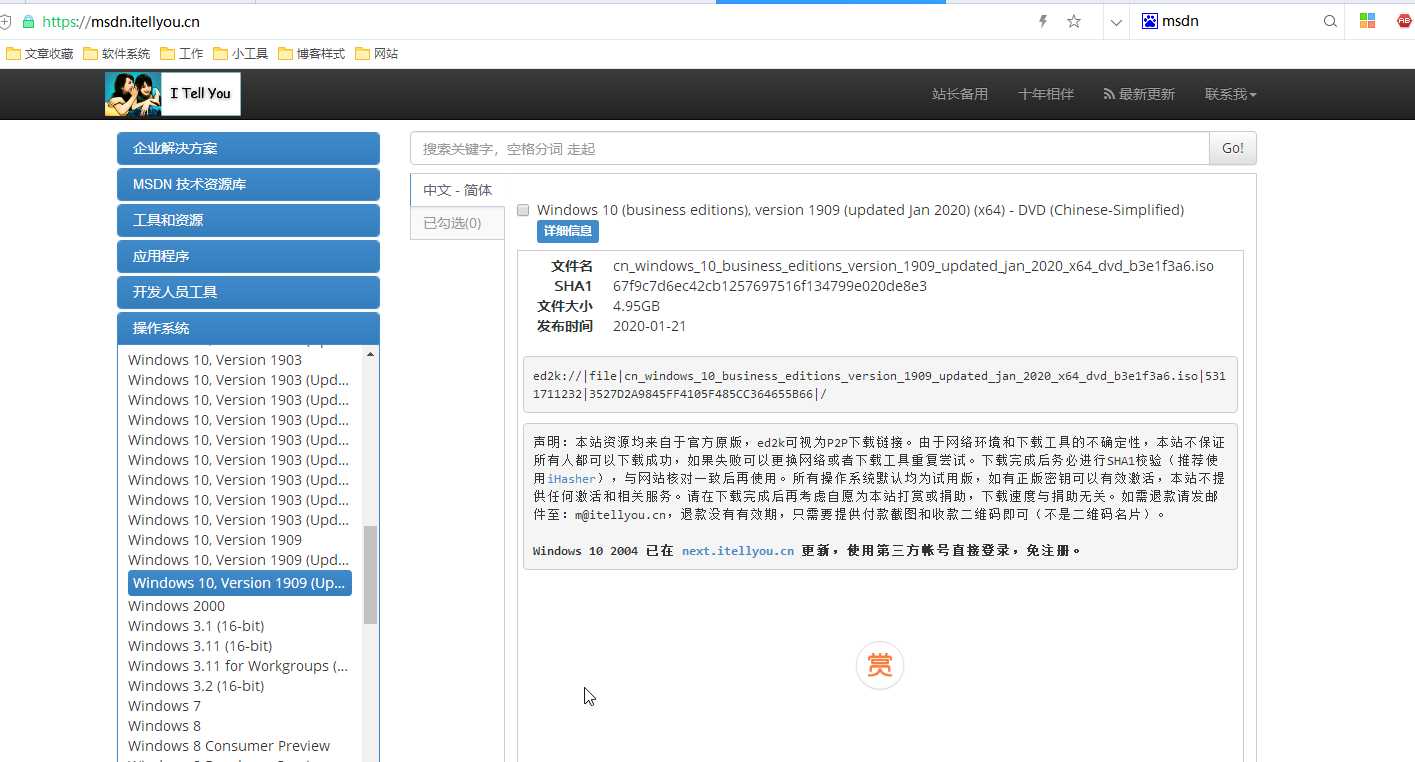The width and height of the screenshot is (1415, 762).
Task: Open the 博客样式 bookmark folder
Action: [312, 54]
